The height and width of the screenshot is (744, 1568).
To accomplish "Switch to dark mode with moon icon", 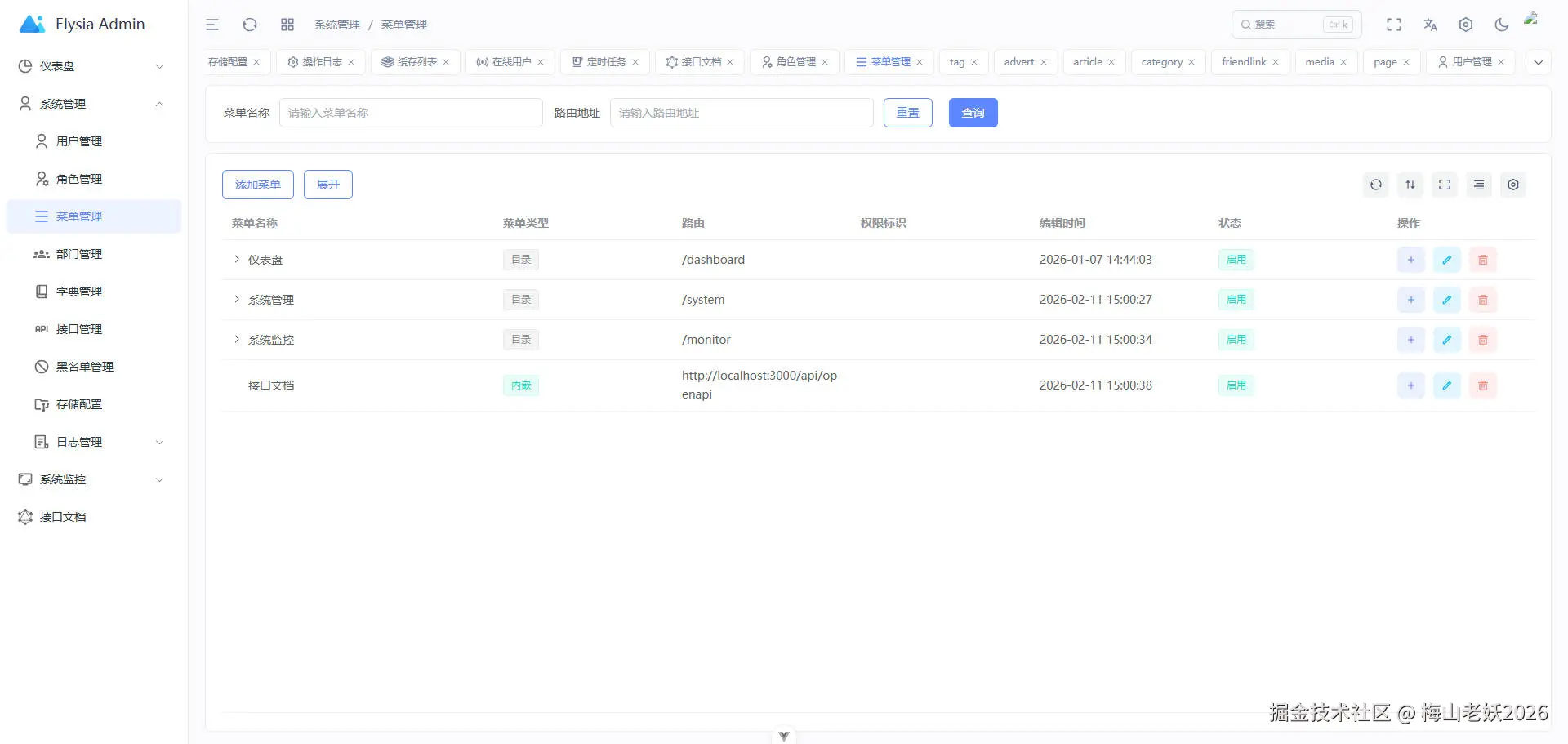I will click(x=1502, y=25).
